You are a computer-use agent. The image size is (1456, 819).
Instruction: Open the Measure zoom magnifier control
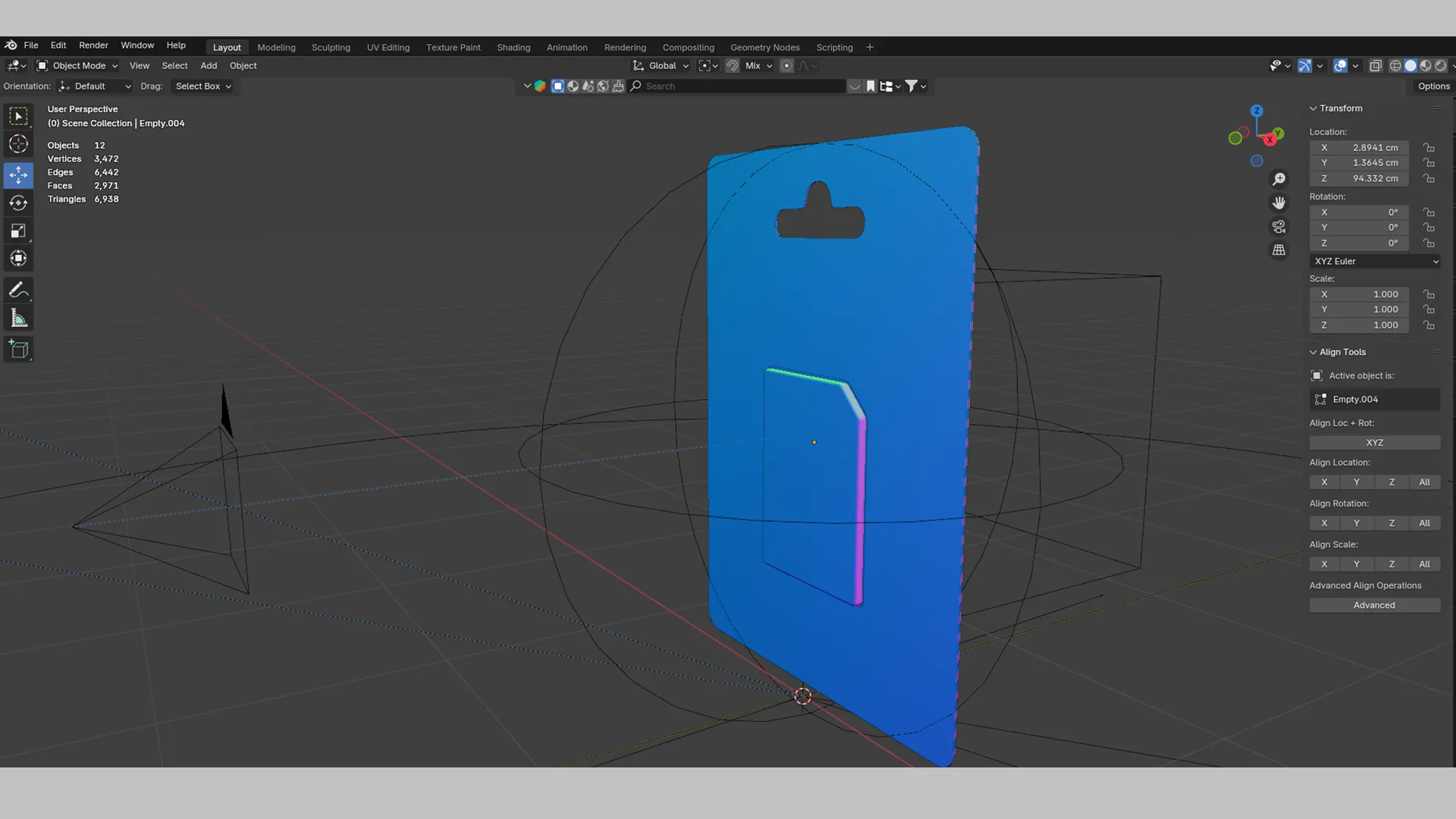pos(1279,178)
